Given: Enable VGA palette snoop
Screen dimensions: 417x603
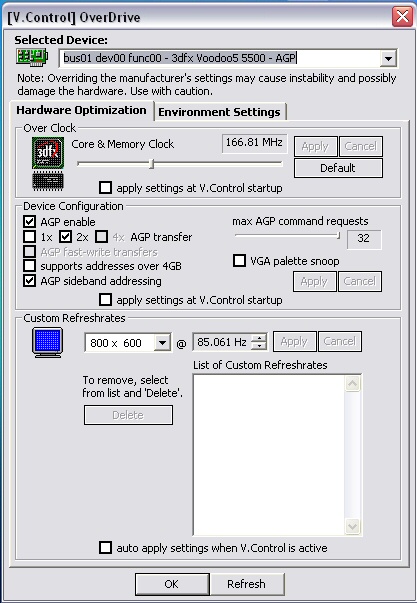Looking at the screenshot, I should [239, 261].
